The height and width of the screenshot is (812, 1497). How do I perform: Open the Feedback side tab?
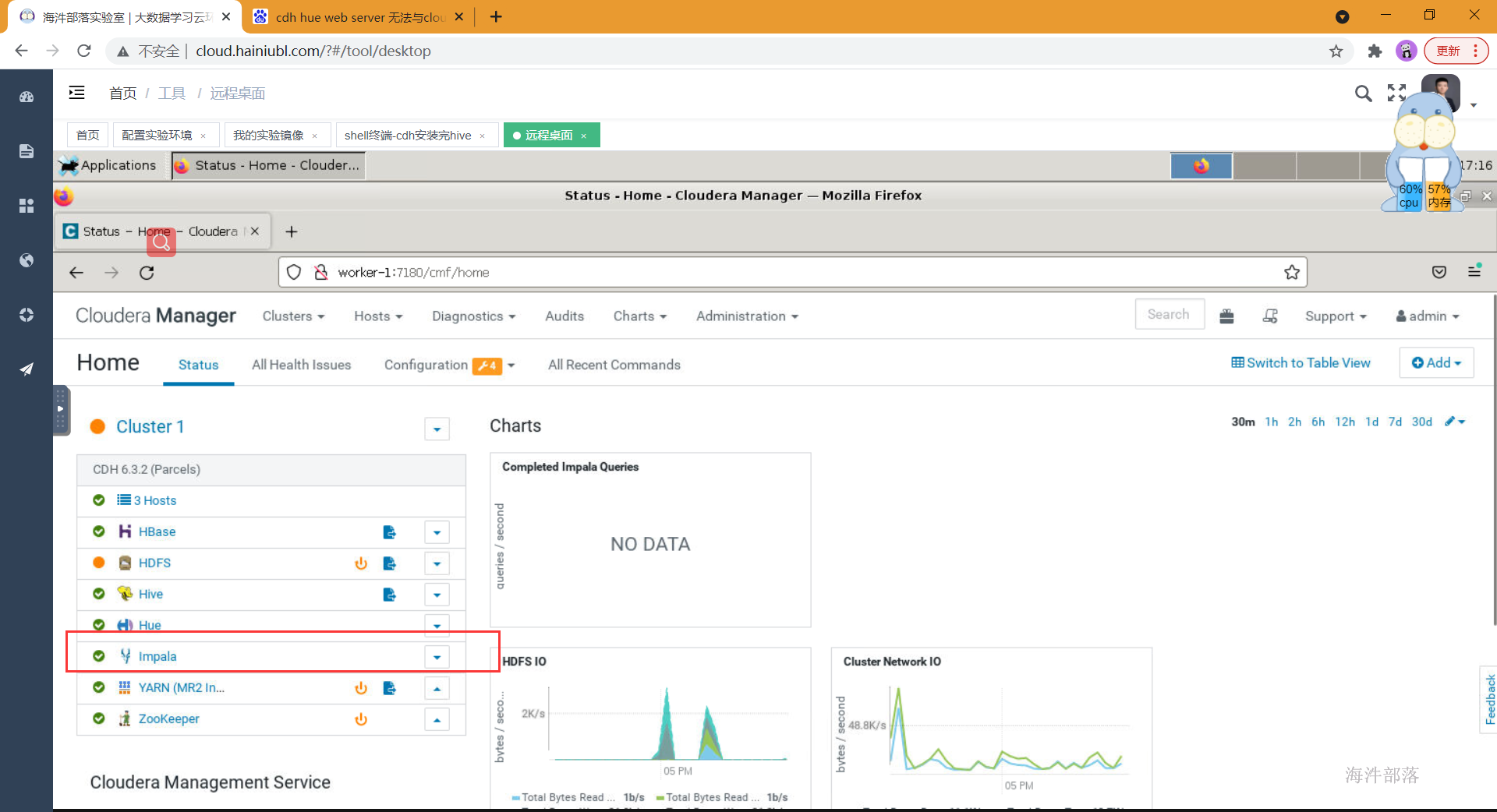[x=1489, y=699]
